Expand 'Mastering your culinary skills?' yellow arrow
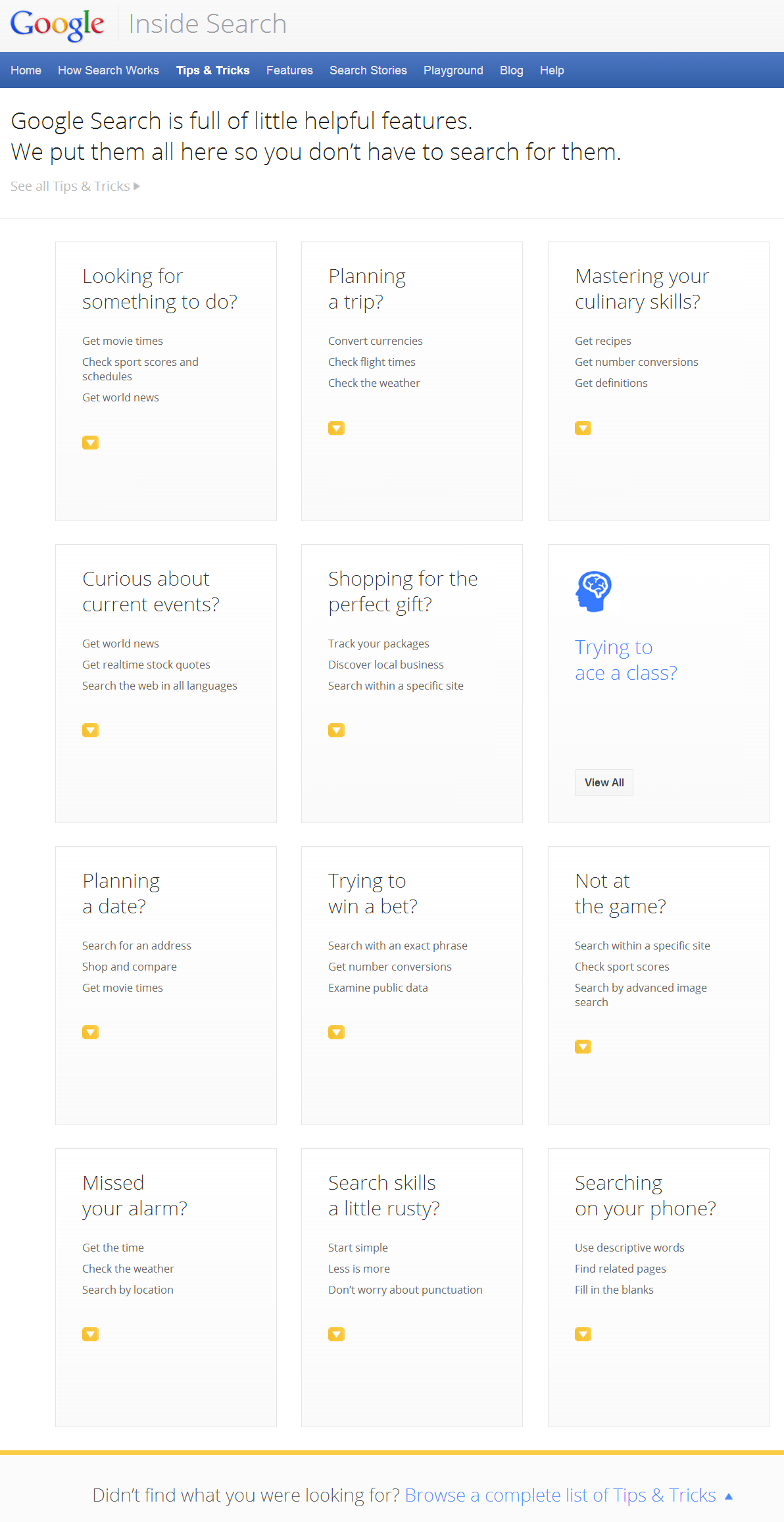This screenshot has width=784, height=1522. pyautogui.click(x=583, y=428)
